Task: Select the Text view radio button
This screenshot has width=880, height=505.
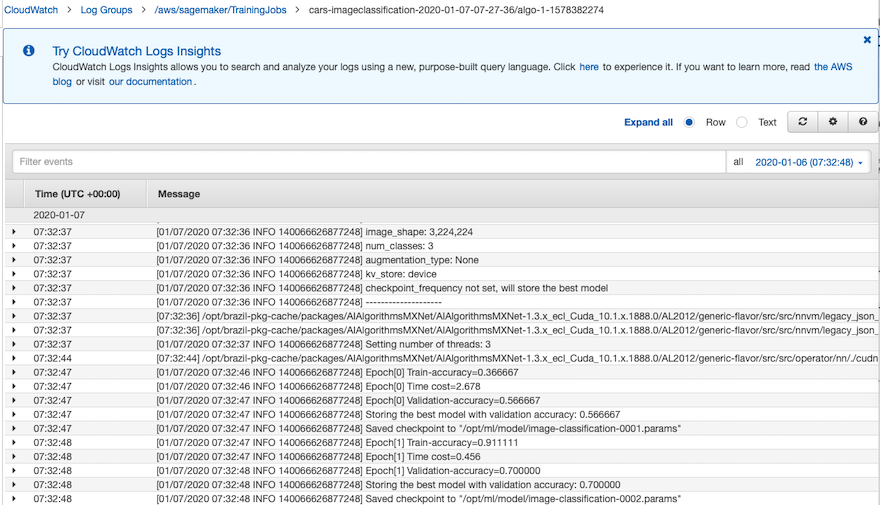Action: click(x=742, y=122)
